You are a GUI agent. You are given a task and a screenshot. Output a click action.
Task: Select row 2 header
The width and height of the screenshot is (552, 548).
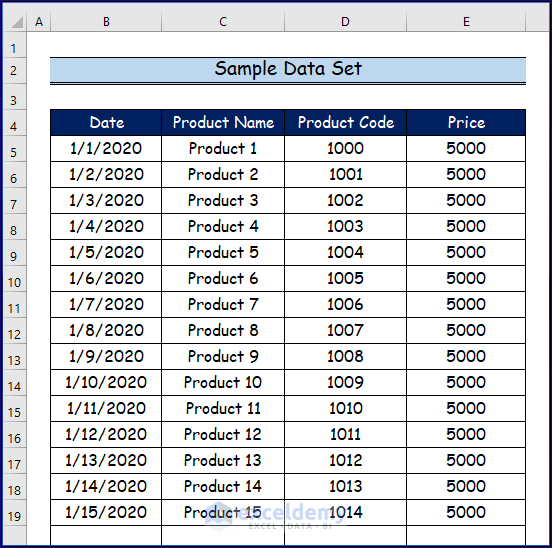(14, 70)
